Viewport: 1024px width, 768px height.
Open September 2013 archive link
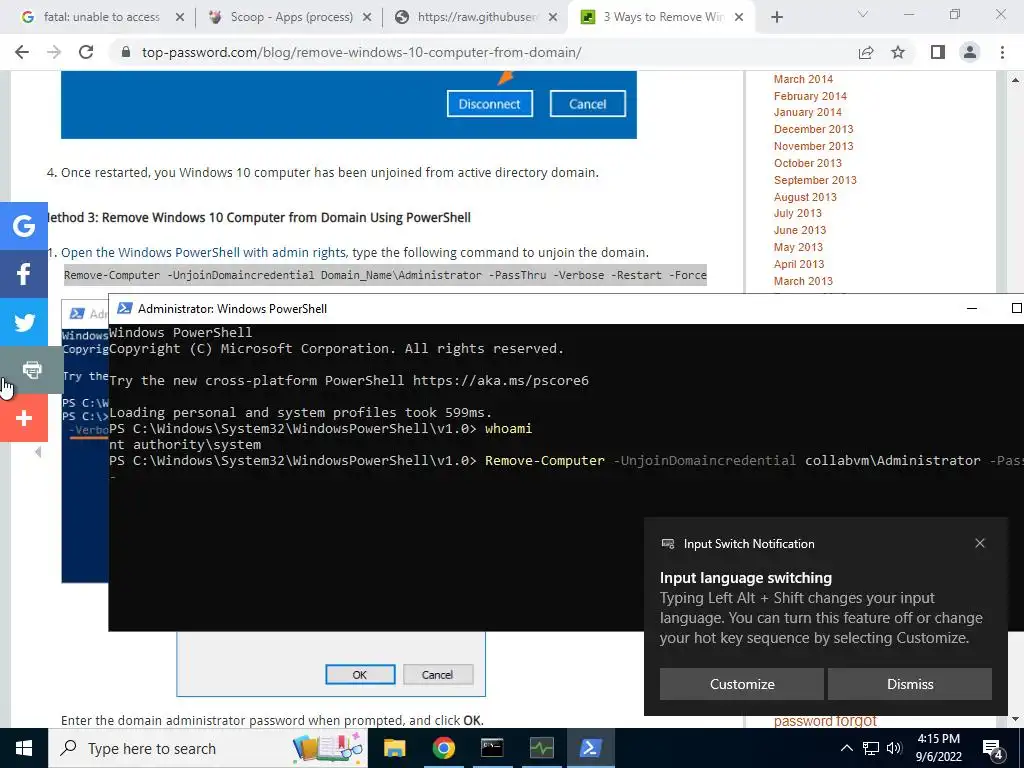815,180
